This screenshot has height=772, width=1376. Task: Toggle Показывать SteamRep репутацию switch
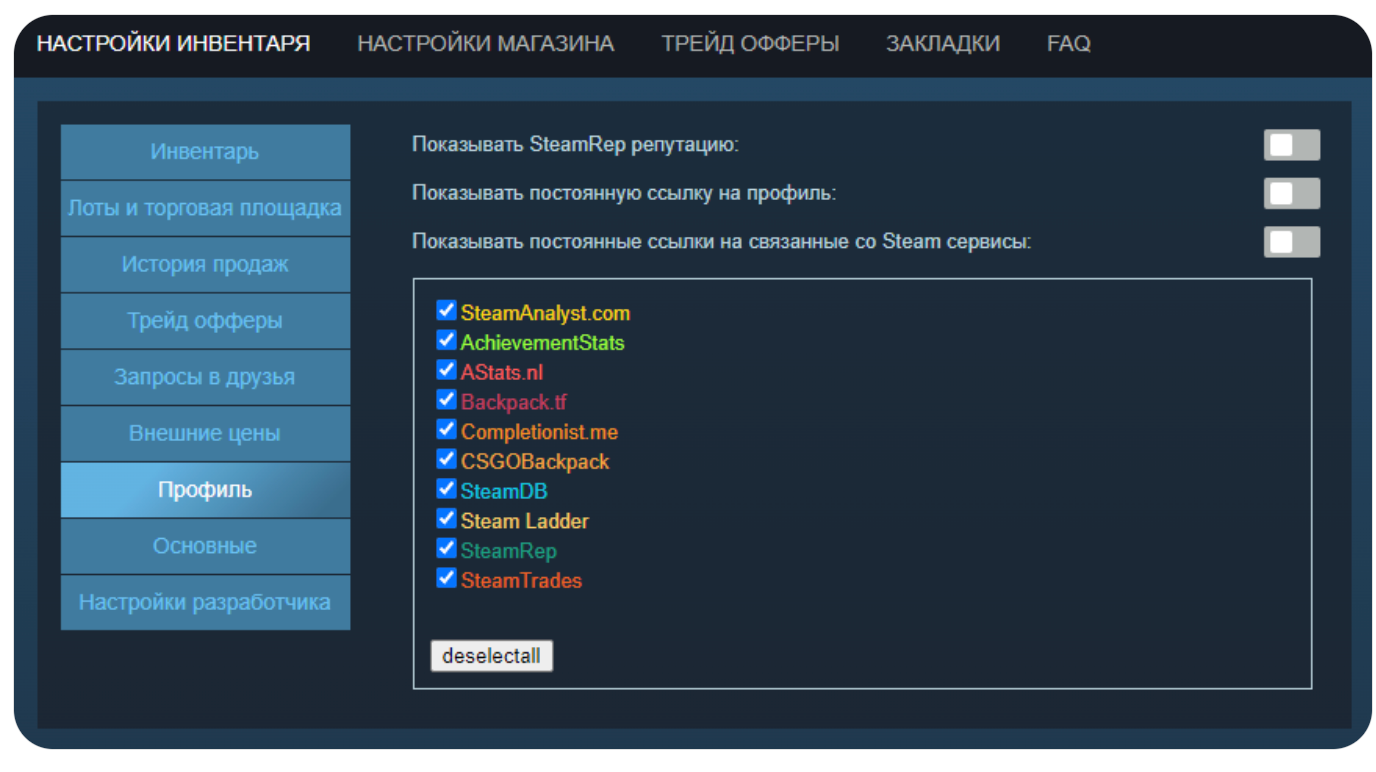point(1292,145)
